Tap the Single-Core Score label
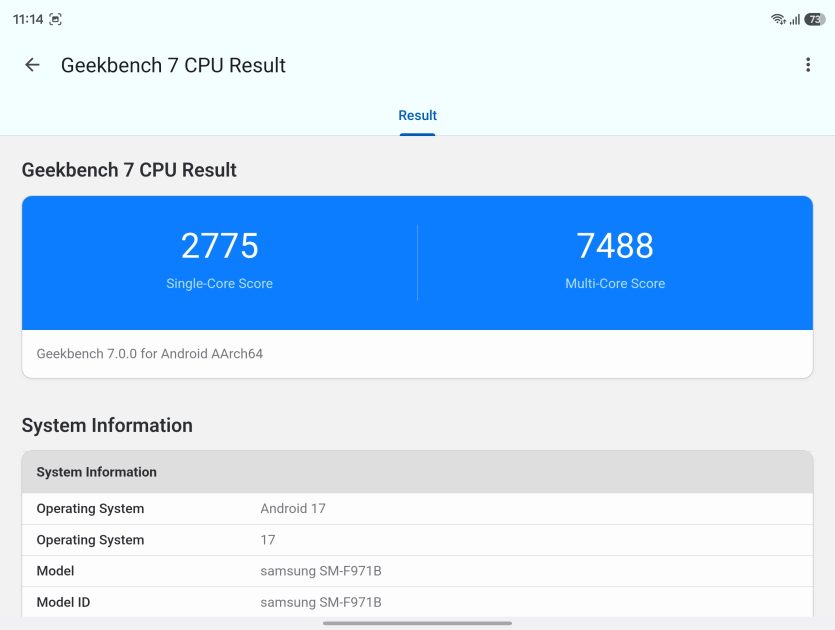The image size is (835, 630). coord(219,283)
